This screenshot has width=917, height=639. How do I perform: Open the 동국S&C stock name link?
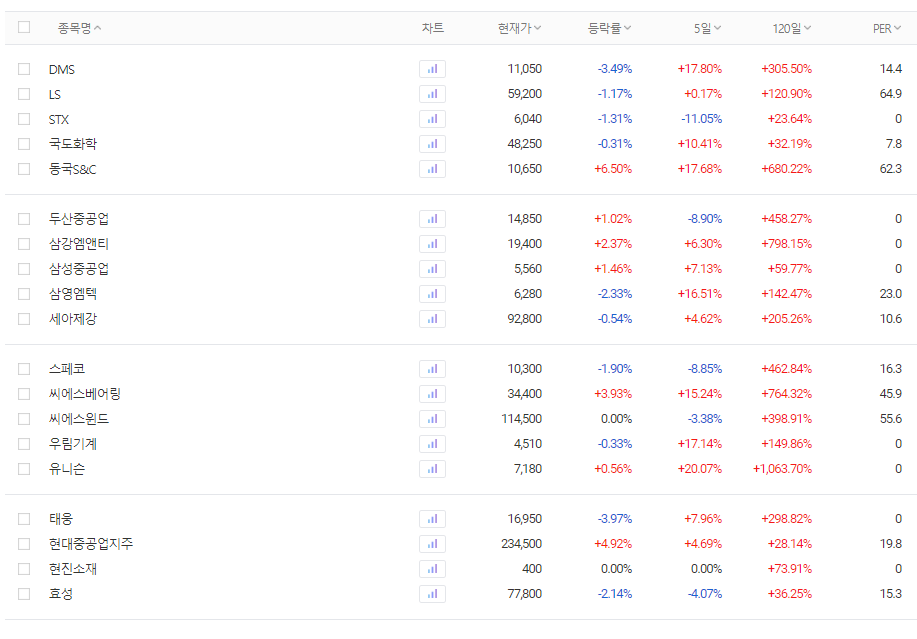click(x=73, y=170)
